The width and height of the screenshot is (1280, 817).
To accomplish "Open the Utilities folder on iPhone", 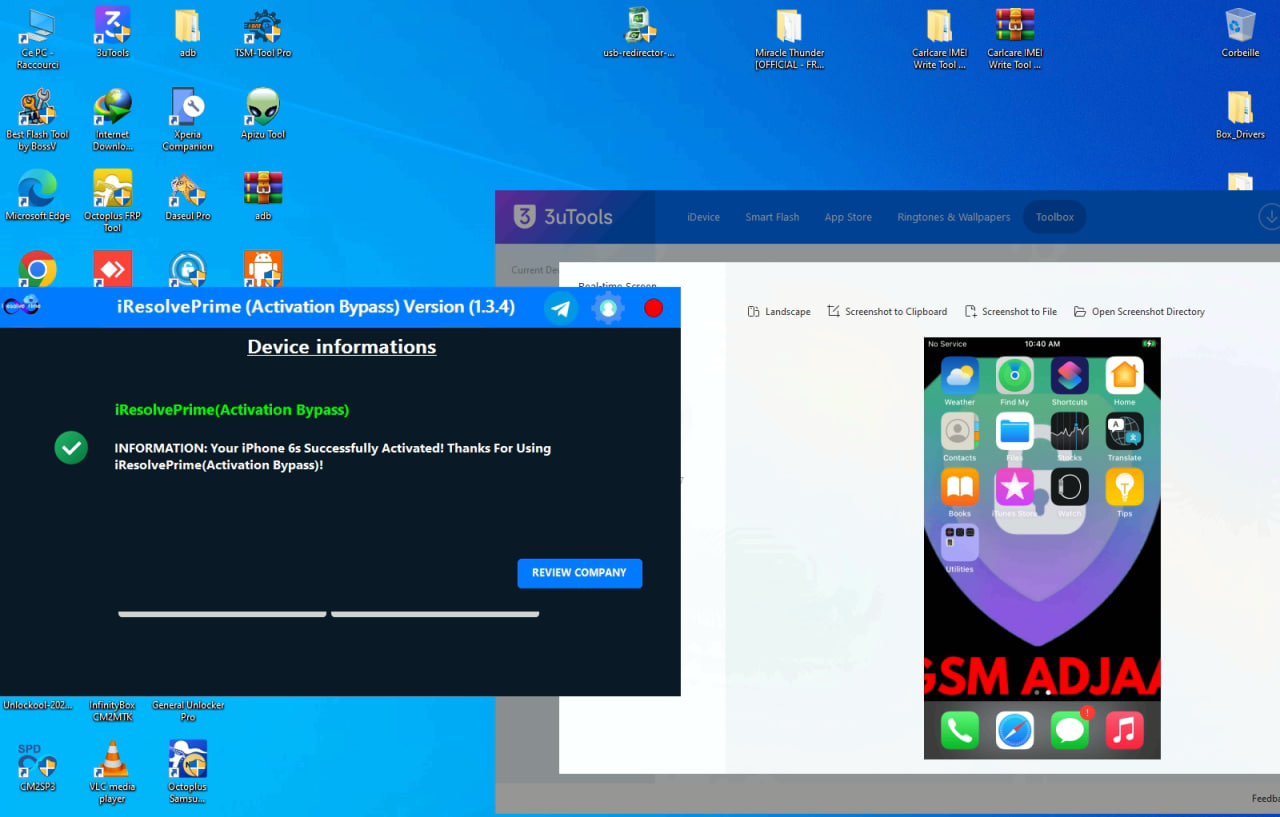I will [x=959, y=543].
